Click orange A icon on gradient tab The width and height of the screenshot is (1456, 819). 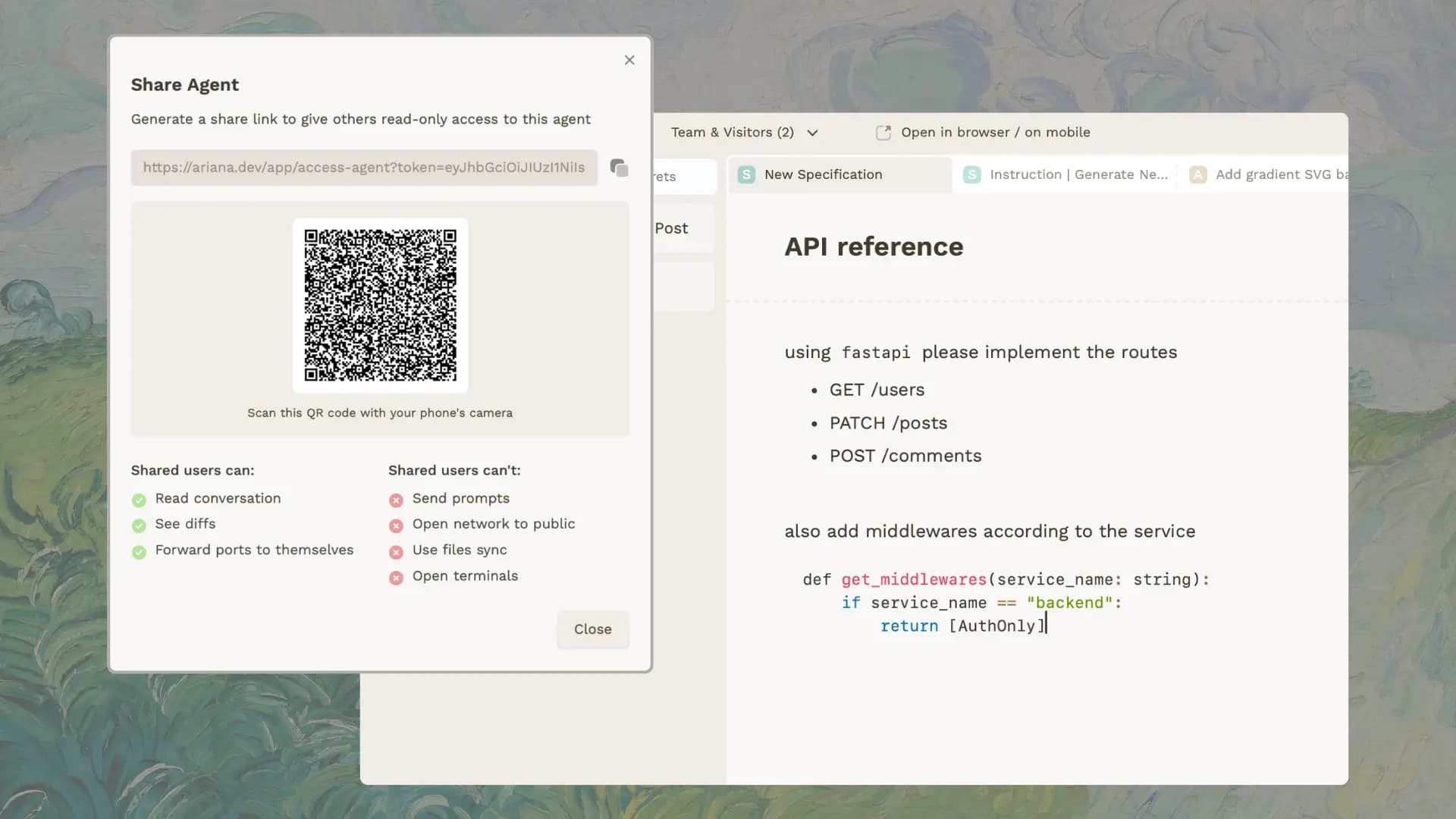point(1197,174)
